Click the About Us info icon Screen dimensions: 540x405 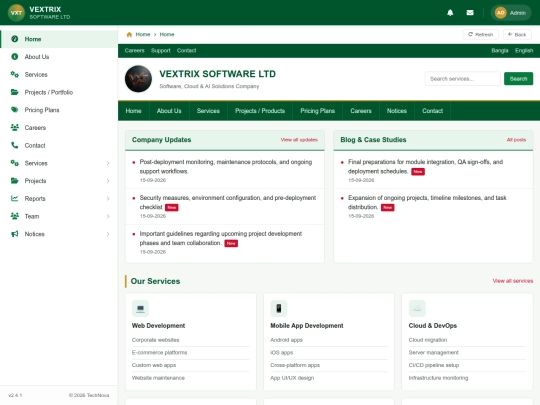14,56
